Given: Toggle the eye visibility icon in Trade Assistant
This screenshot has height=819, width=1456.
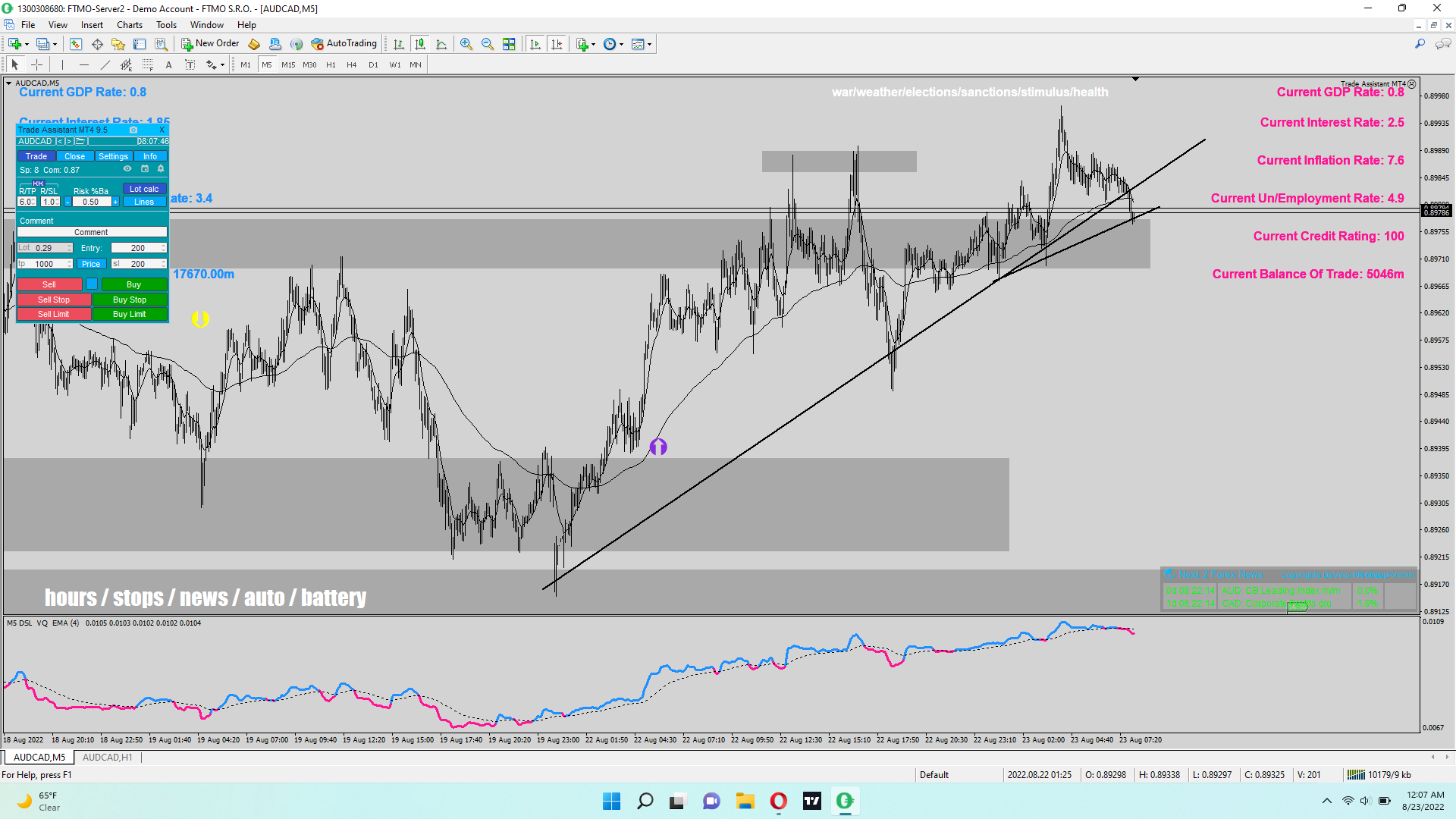Looking at the screenshot, I should [127, 169].
